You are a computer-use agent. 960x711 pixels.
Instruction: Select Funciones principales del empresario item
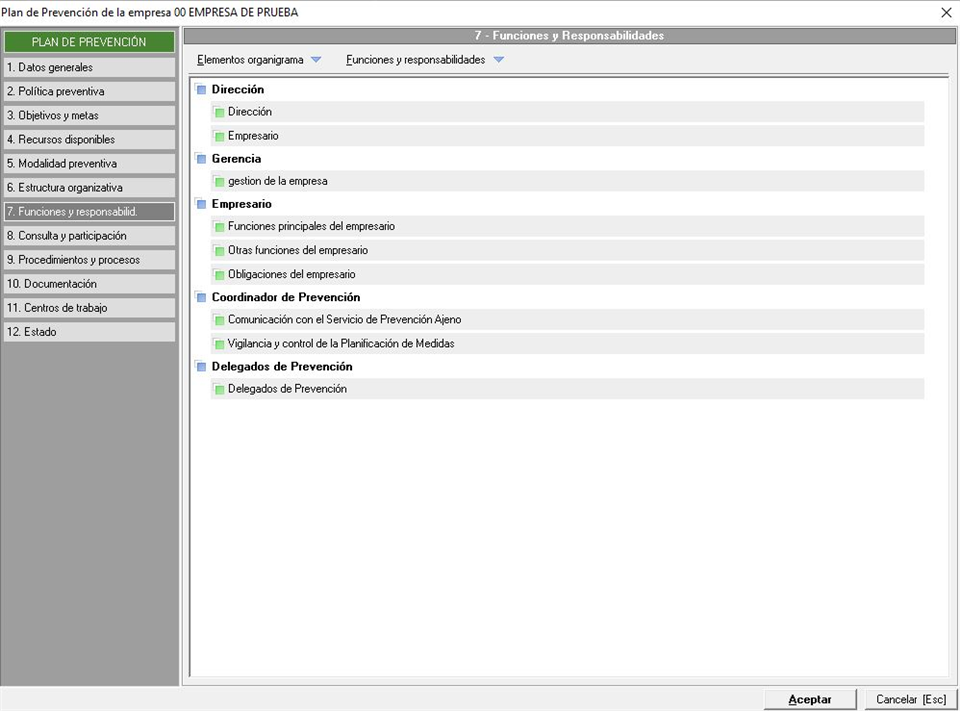[311, 227]
